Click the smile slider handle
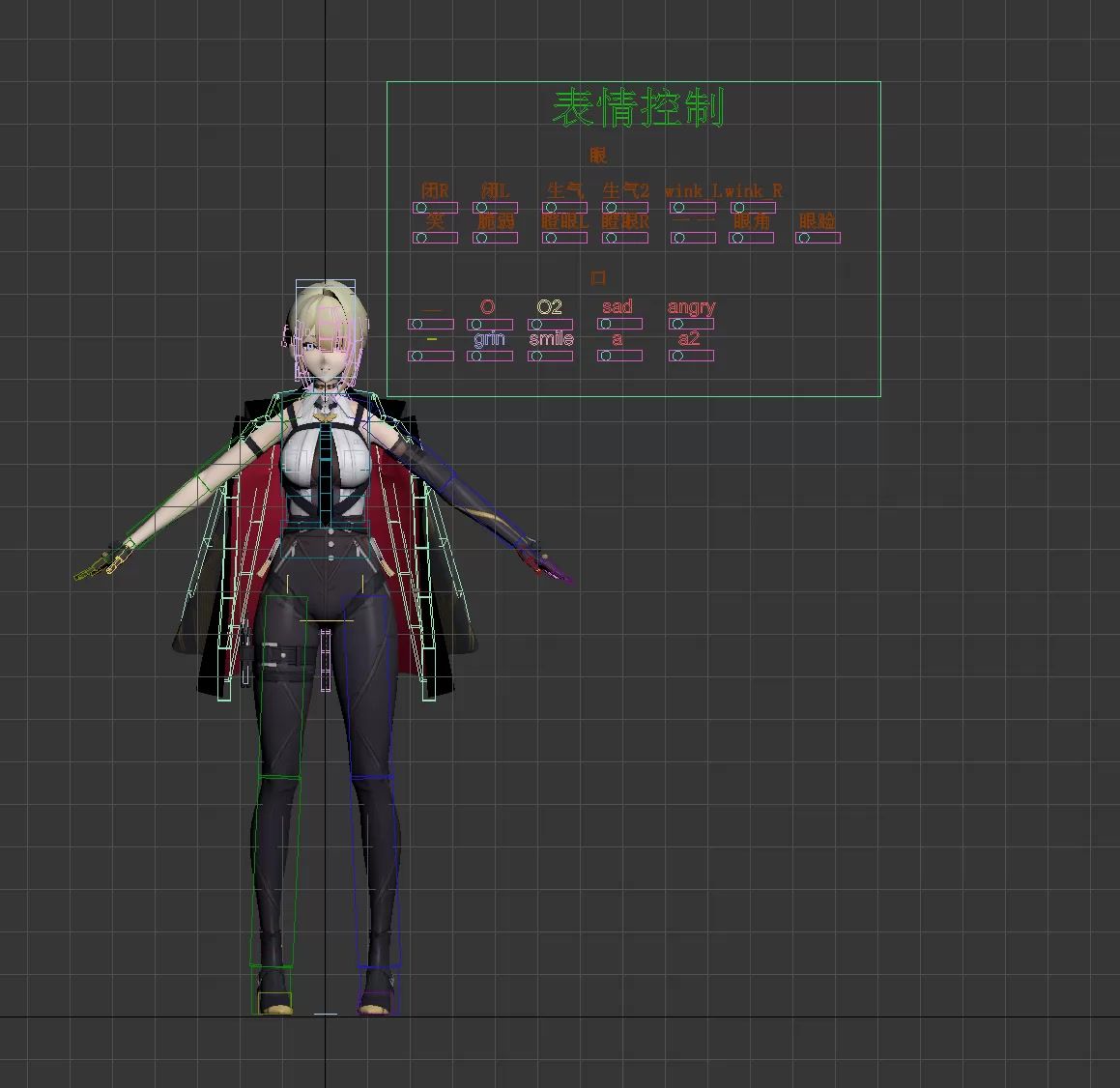The width and height of the screenshot is (1120, 1088). (x=536, y=356)
